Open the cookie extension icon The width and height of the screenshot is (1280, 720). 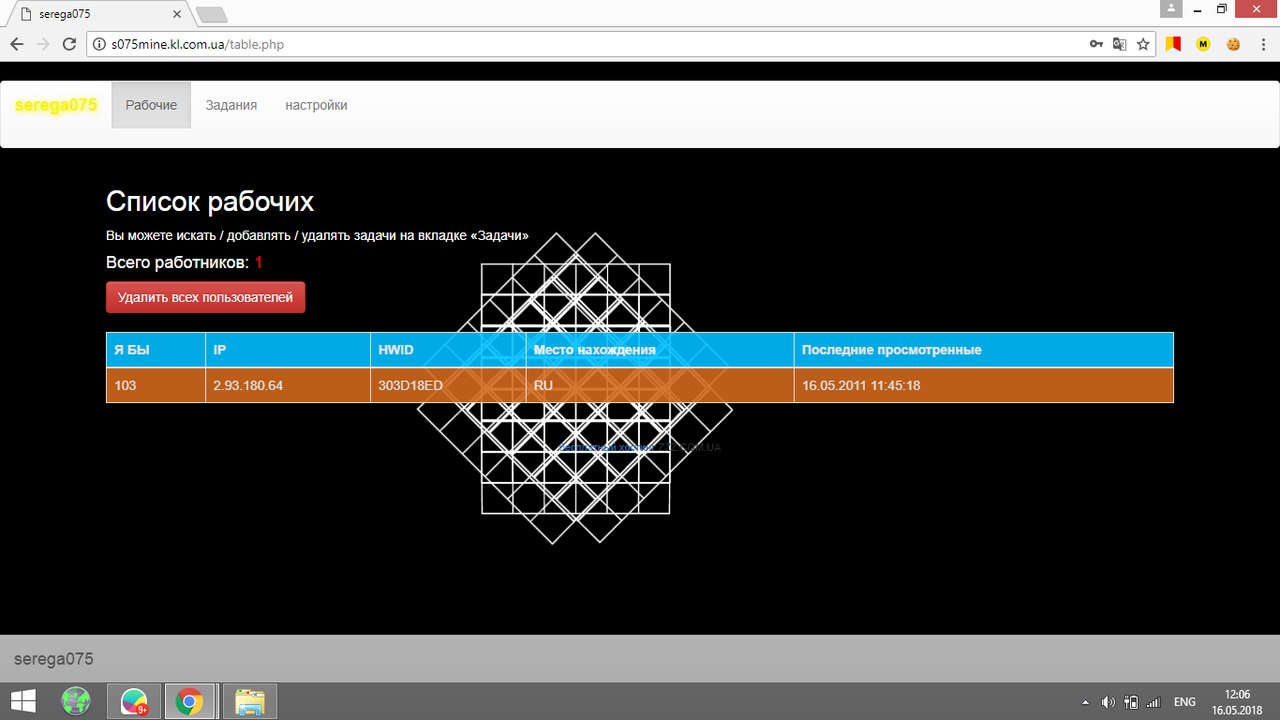click(1233, 44)
